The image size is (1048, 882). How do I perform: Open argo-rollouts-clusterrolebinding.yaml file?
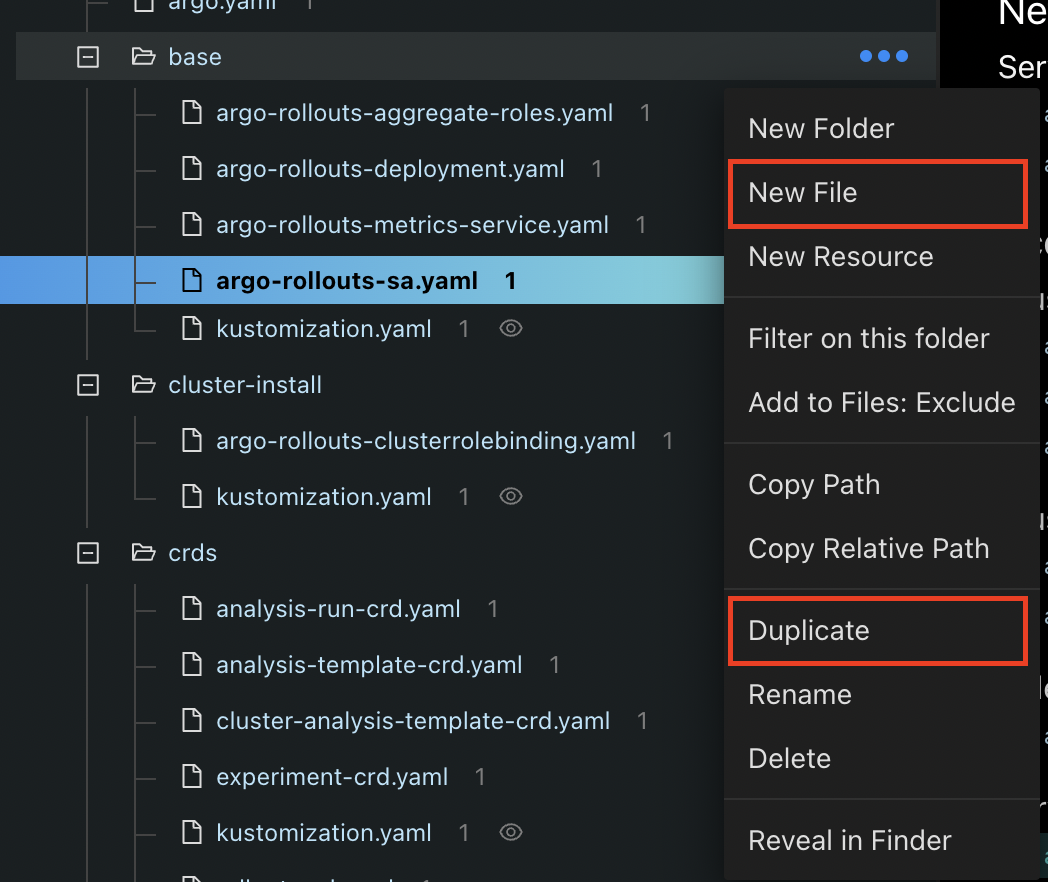[426, 441]
